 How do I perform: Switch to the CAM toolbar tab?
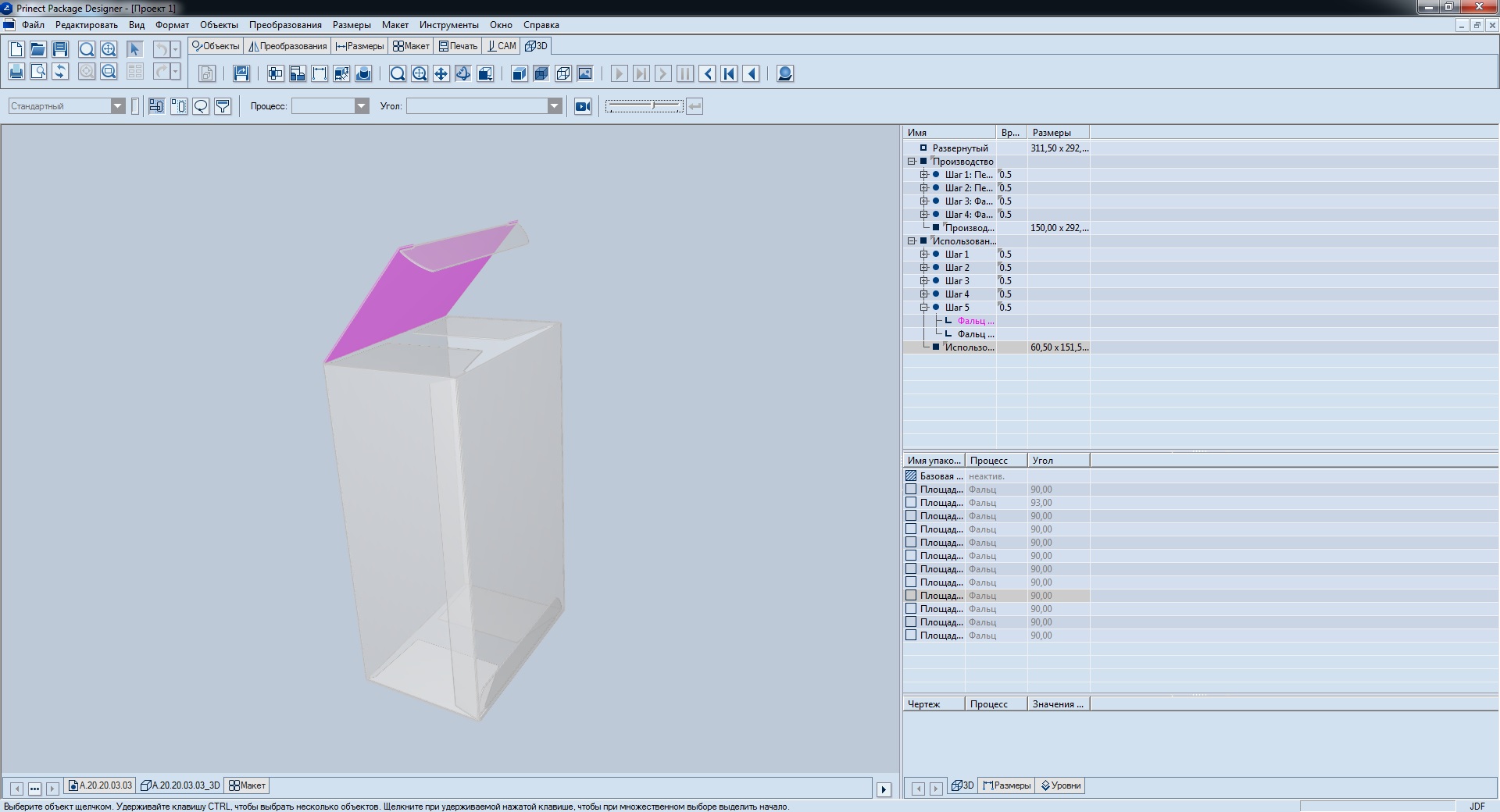point(502,46)
